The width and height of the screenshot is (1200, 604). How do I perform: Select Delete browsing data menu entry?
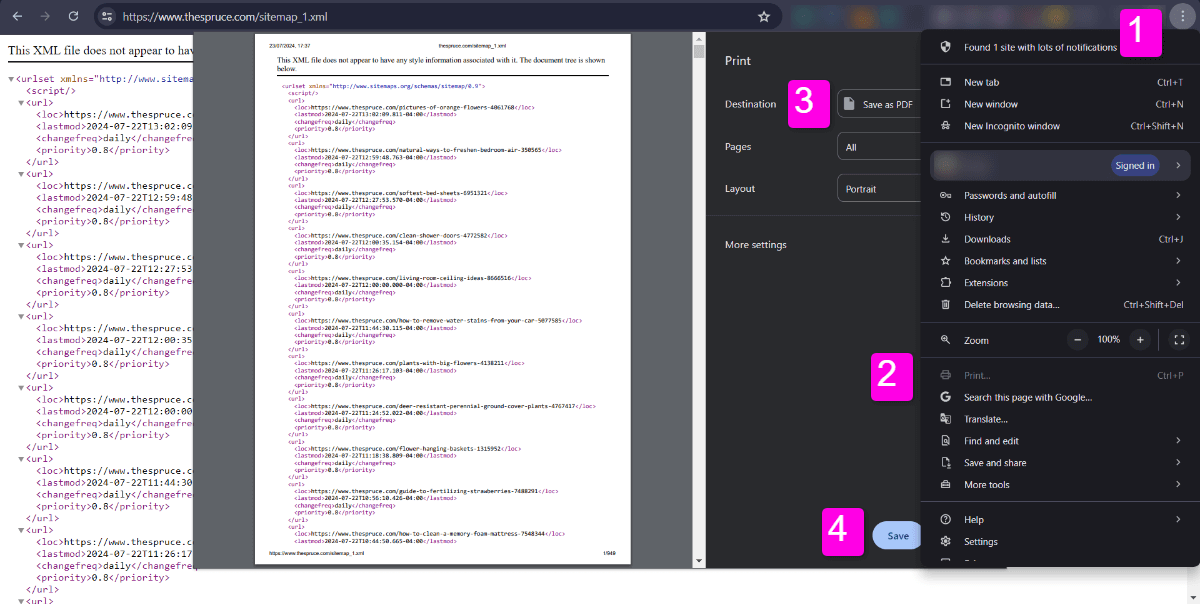pyautogui.click(x=1060, y=305)
